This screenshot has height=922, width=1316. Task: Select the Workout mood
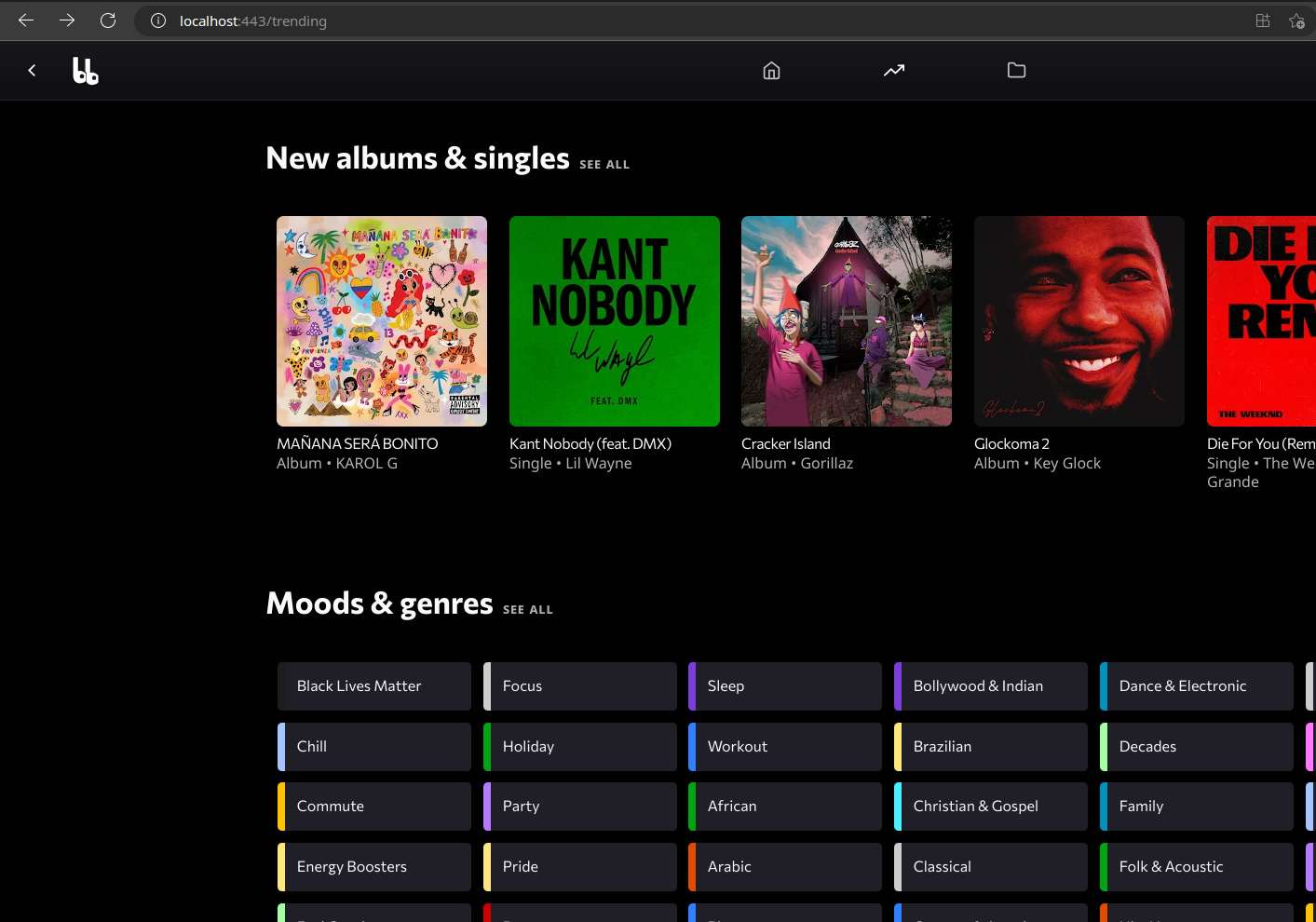coord(785,747)
